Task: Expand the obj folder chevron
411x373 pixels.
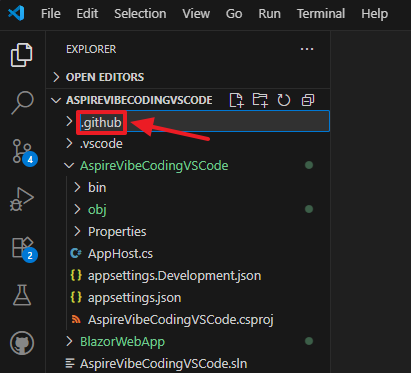Action: coord(77,209)
